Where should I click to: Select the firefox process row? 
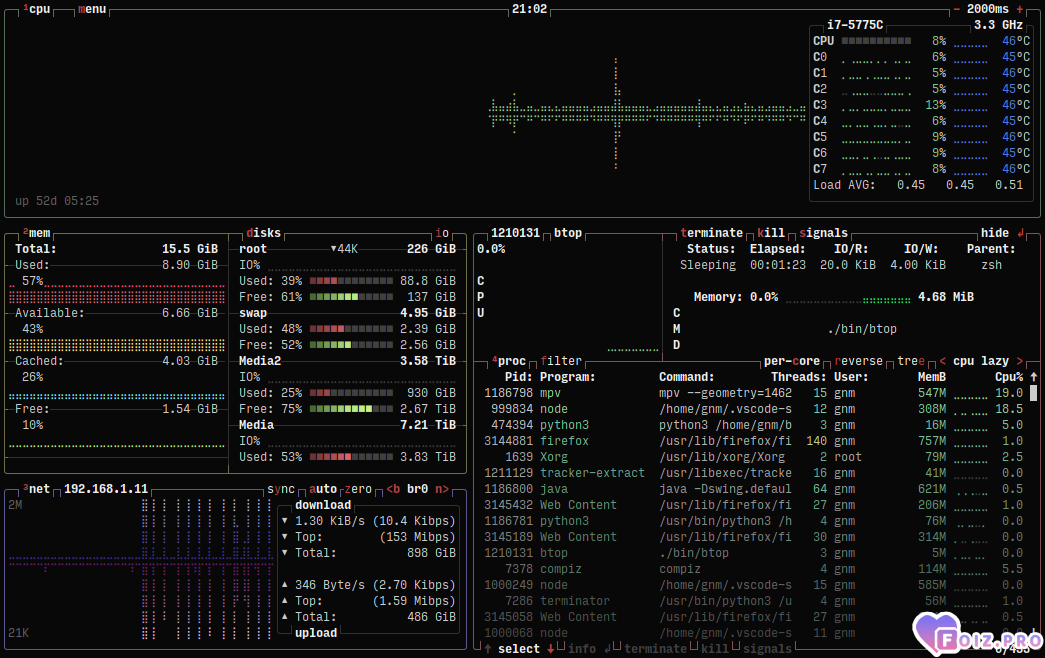(753, 441)
